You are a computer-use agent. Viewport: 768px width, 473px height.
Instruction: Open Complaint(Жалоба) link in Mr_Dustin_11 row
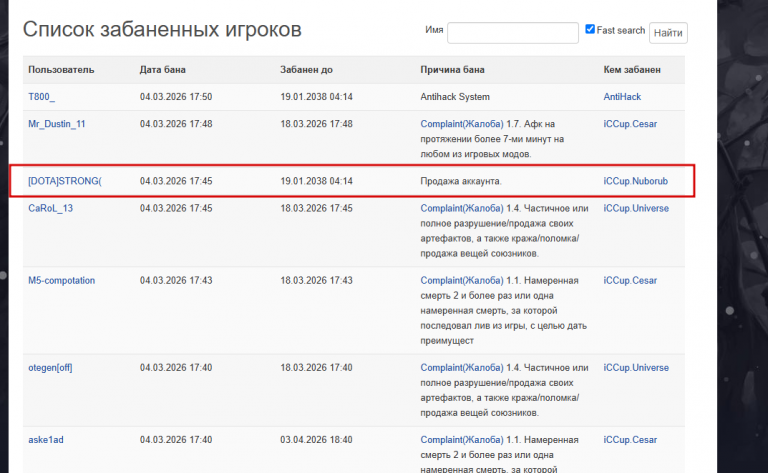coord(462,124)
